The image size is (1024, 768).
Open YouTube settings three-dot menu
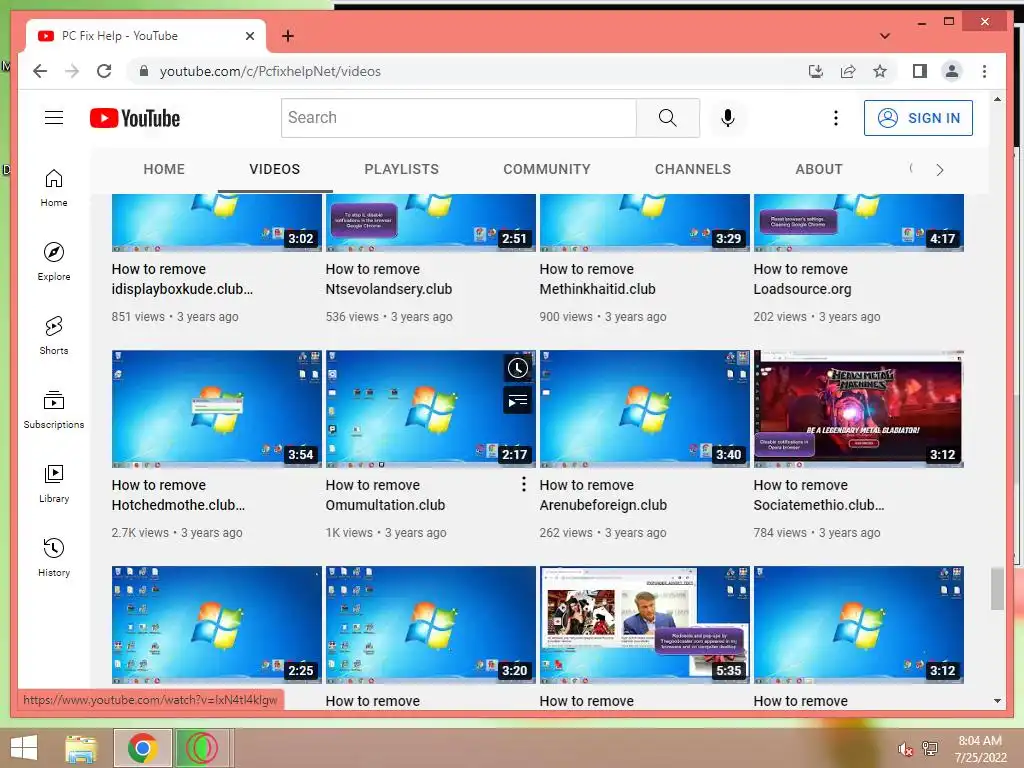coord(835,118)
